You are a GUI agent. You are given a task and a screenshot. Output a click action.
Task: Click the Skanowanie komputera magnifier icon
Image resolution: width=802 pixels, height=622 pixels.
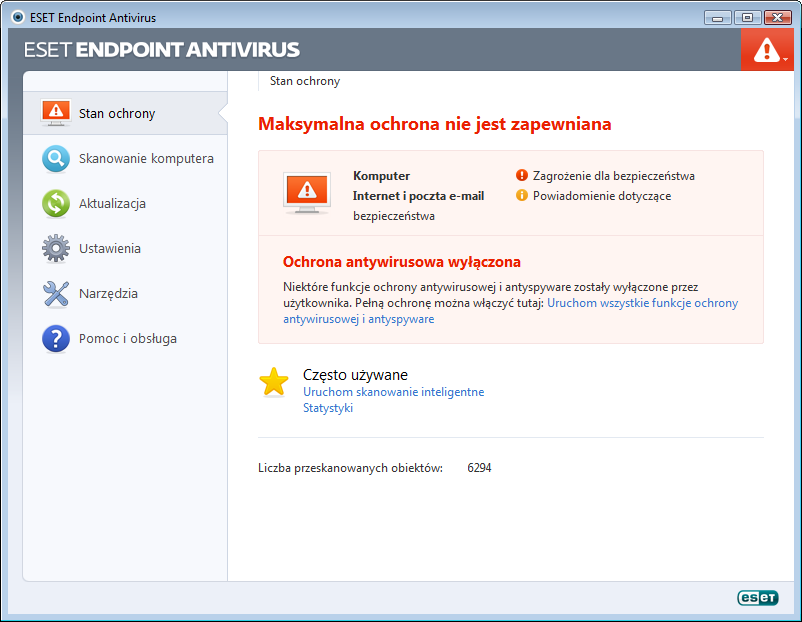pyautogui.click(x=56, y=159)
